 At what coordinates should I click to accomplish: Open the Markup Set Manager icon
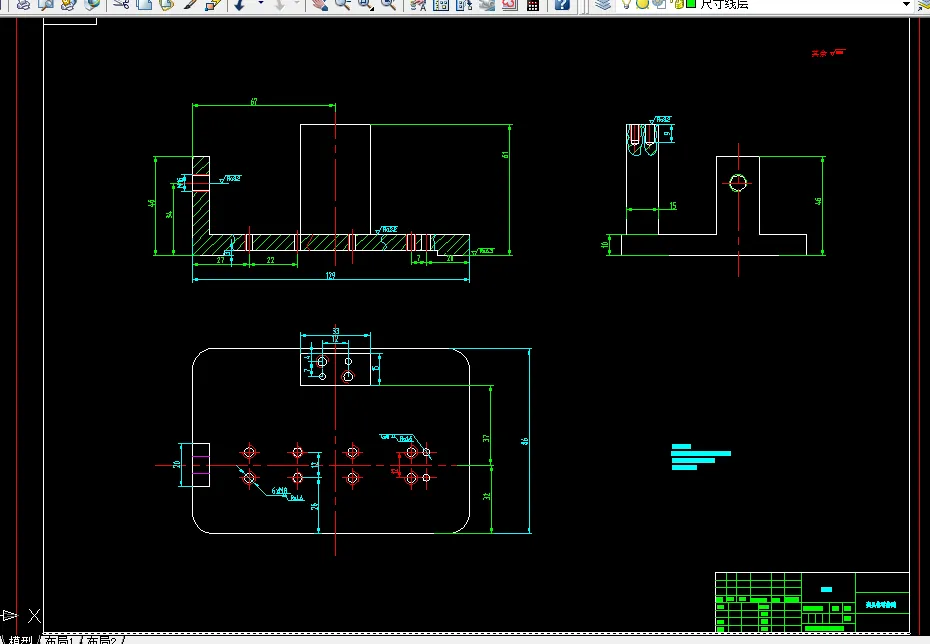(510, 5)
